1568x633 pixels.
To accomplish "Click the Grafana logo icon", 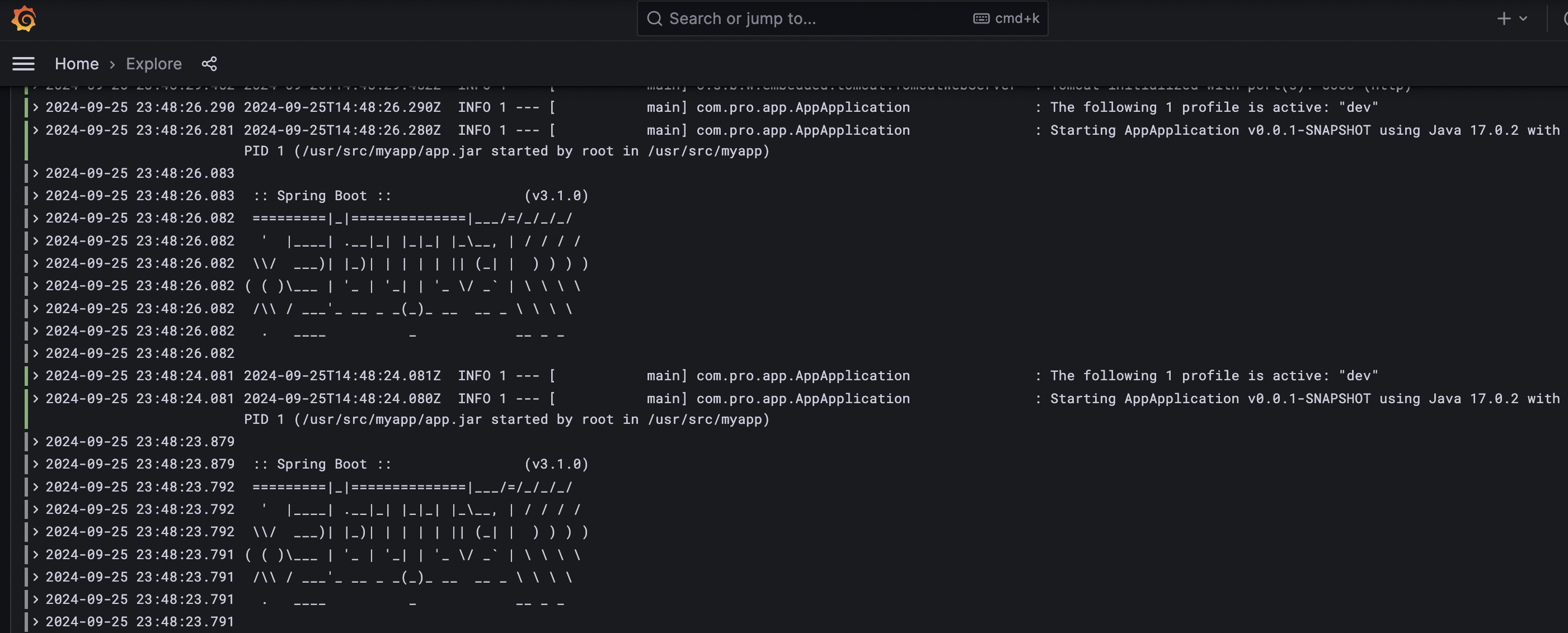I will (24, 19).
